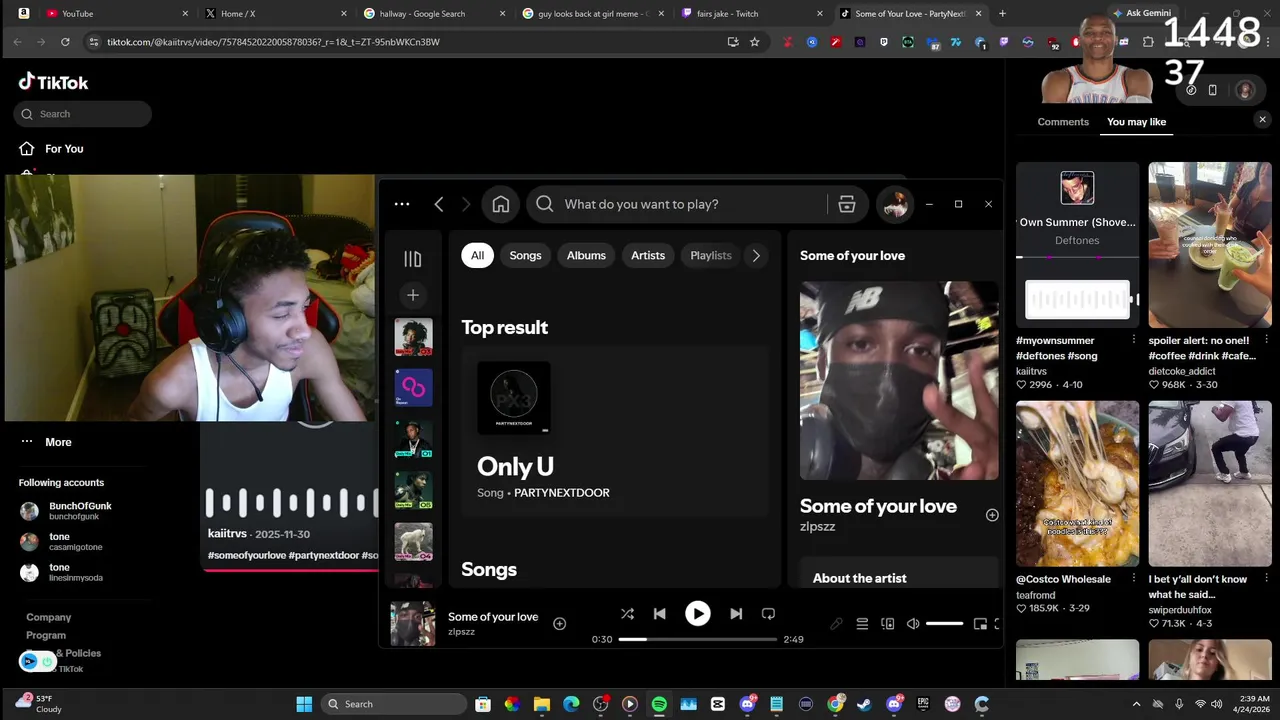This screenshot has height=720, width=1280.
Task: Open Spotify three-dots menu
Action: (x=402, y=204)
